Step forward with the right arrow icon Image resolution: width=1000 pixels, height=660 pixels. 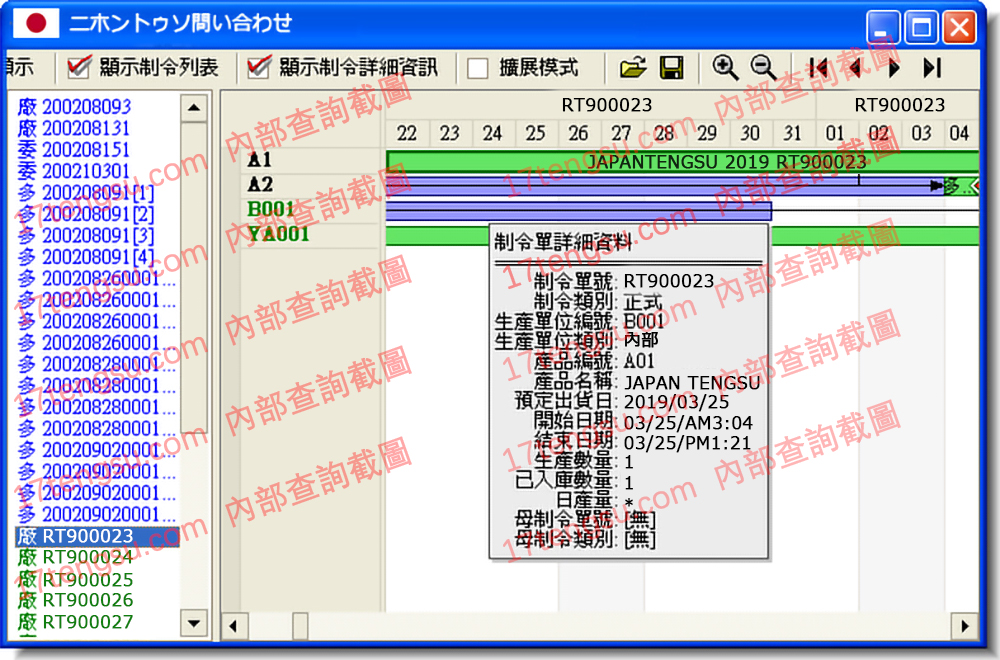pos(894,68)
